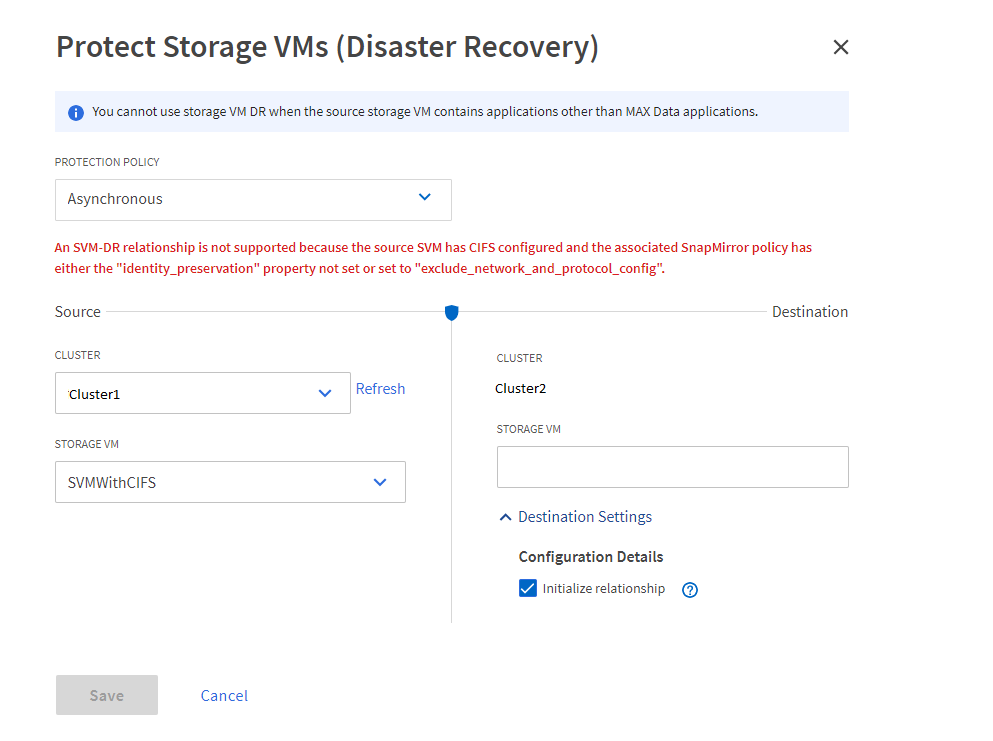
Task: Click the destination Storage VM text field
Action: click(672, 467)
